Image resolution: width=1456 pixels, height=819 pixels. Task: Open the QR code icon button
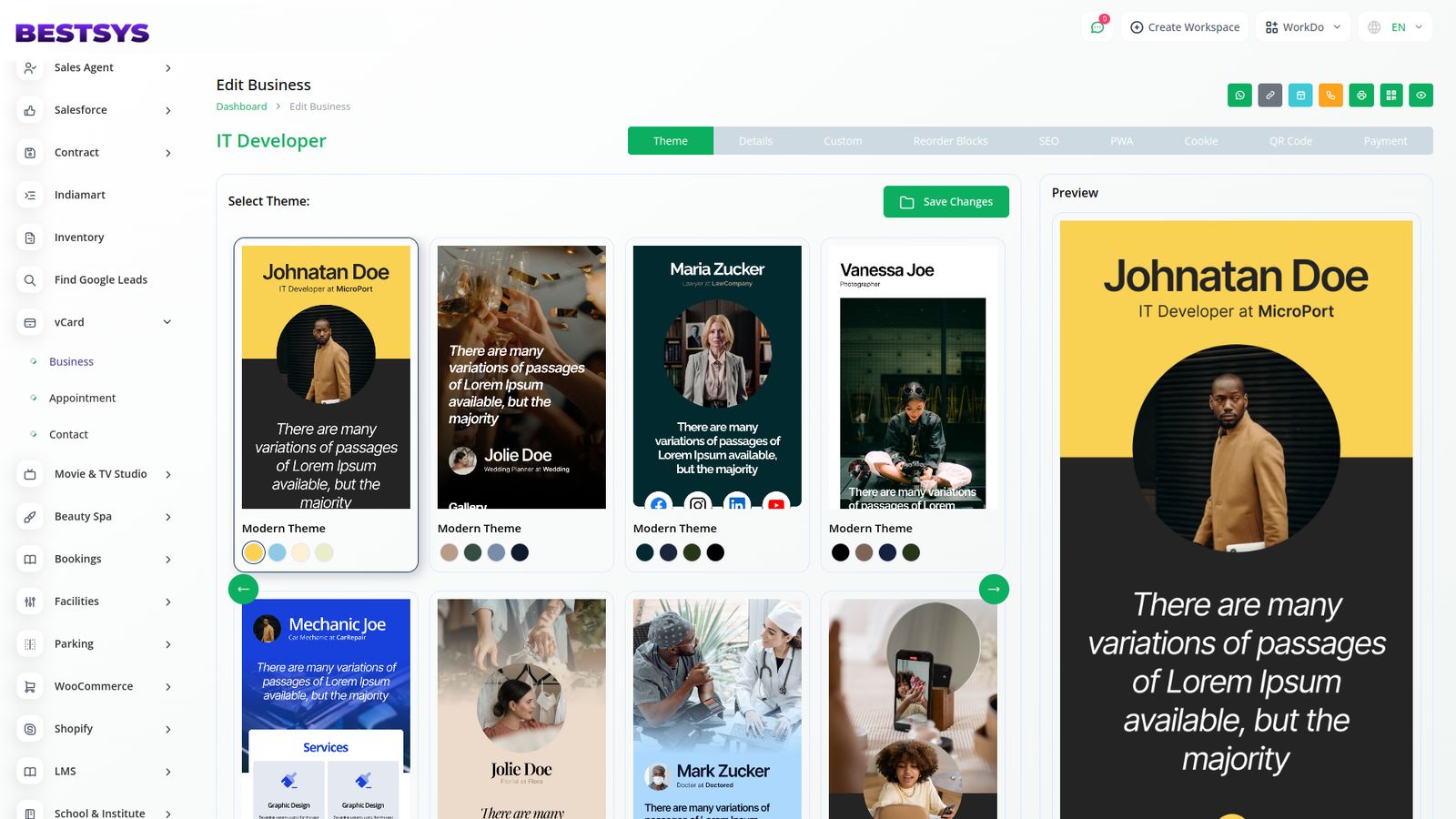(x=1391, y=96)
